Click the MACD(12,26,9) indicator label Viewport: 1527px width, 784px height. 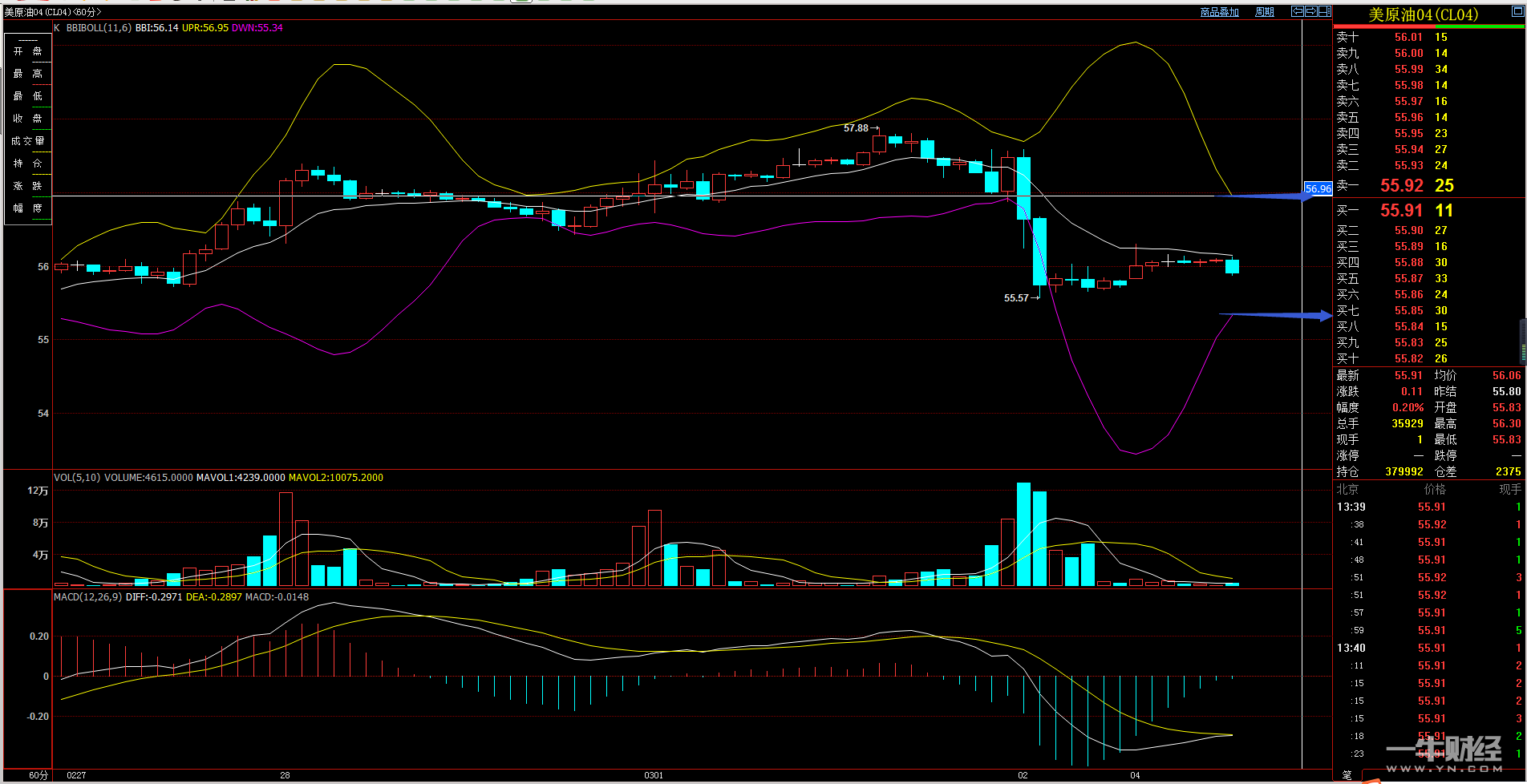[x=87, y=597]
